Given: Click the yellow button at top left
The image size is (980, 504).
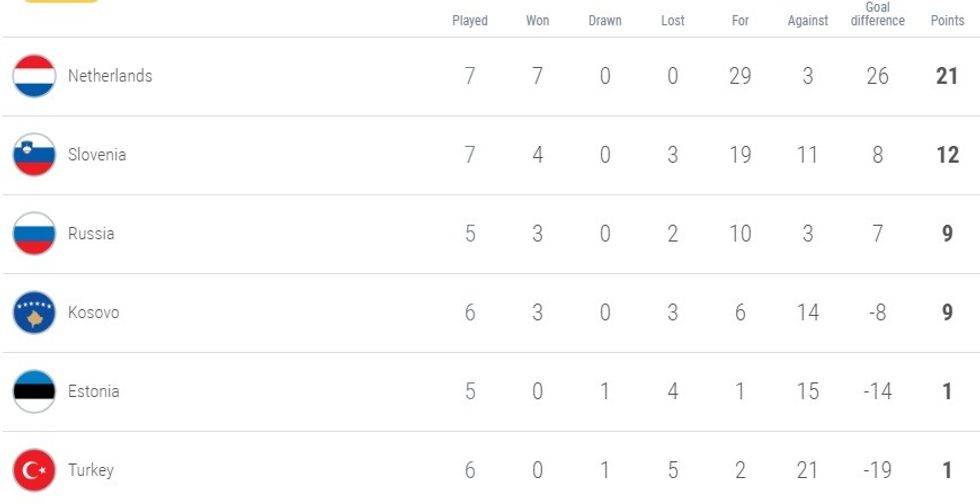Looking at the screenshot, I should click(x=61, y=2).
